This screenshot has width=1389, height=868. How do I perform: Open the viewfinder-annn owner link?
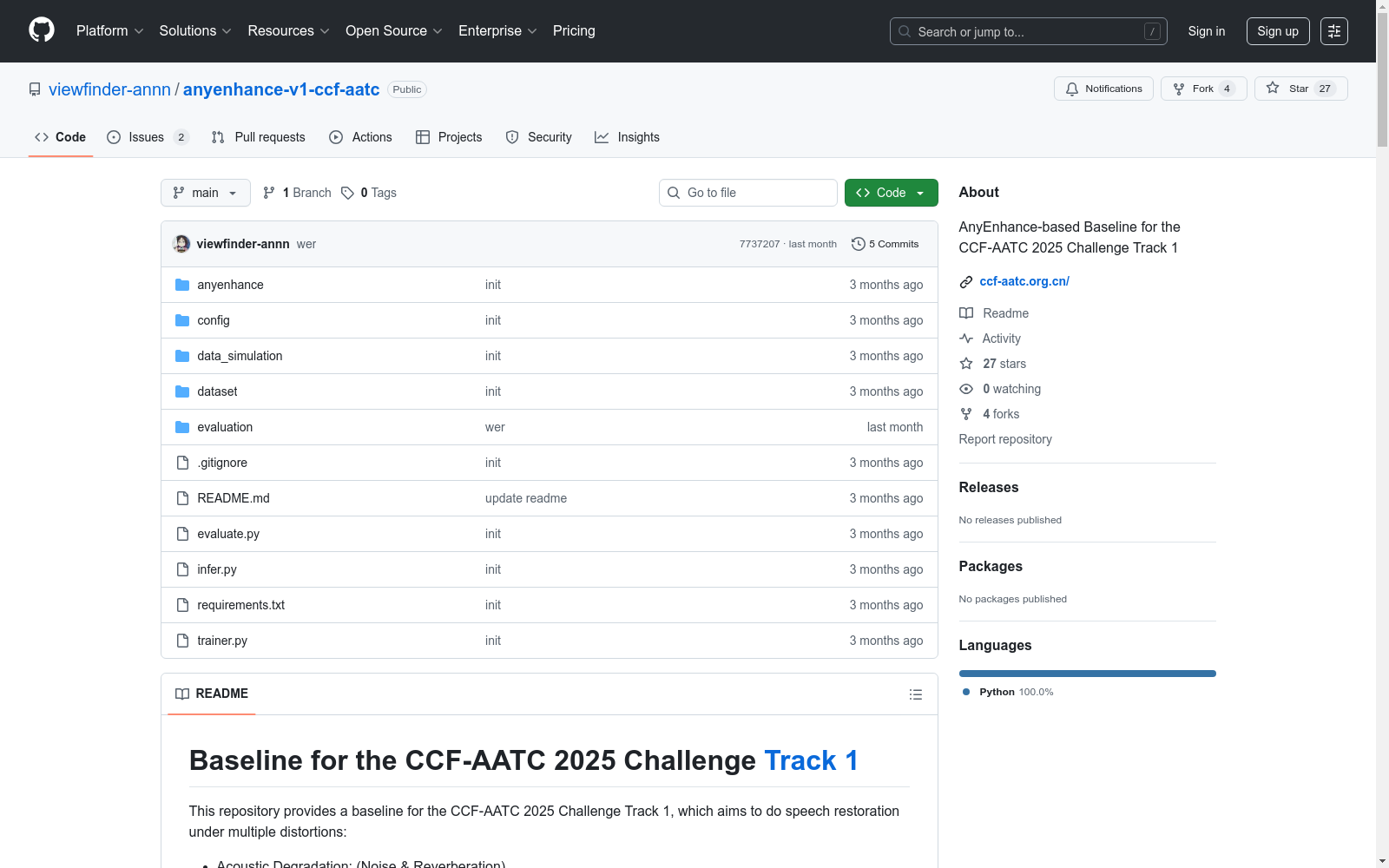tap(109, 89)
